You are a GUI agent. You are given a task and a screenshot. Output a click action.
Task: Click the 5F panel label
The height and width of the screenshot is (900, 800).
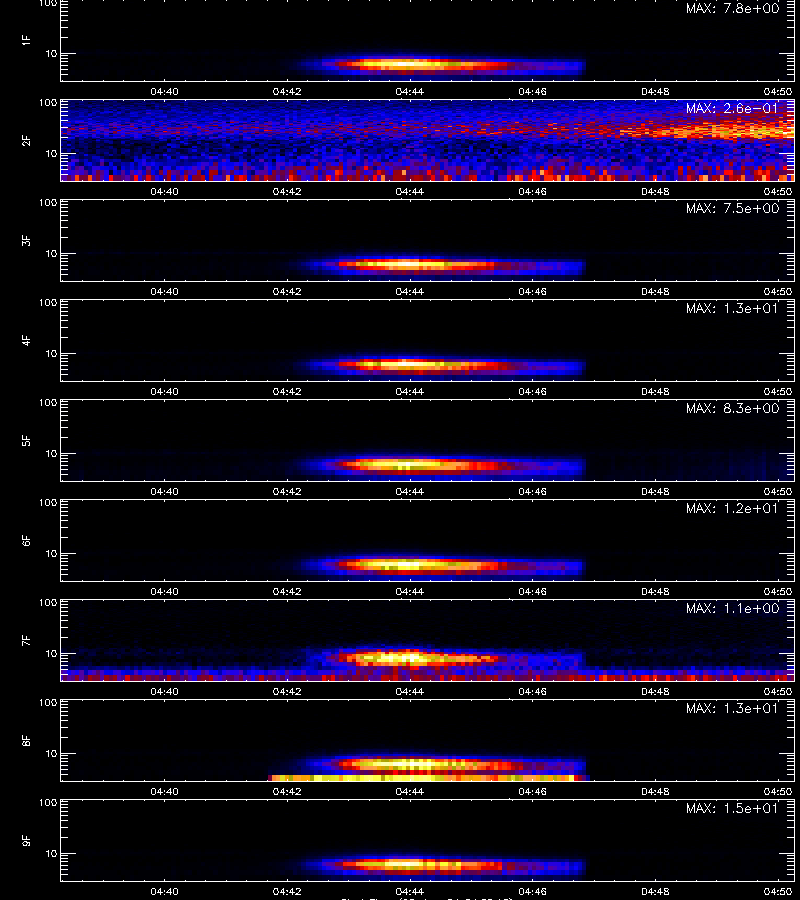click(x=26, y=440)
